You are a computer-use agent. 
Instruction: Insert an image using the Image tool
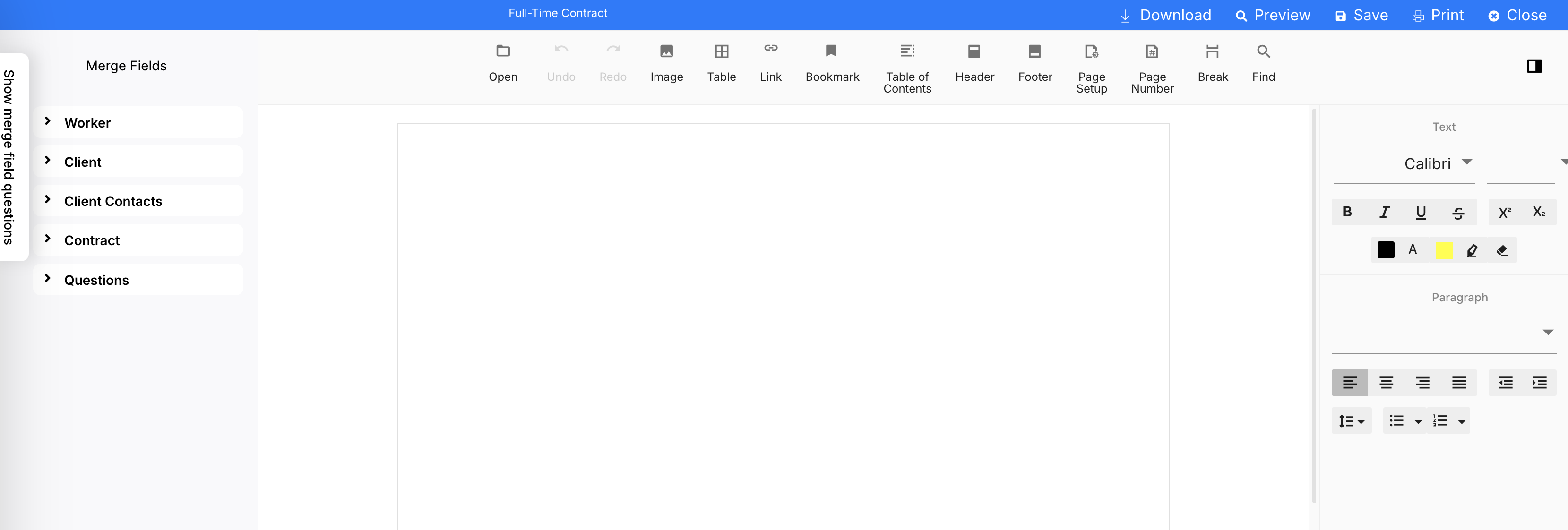666,63
